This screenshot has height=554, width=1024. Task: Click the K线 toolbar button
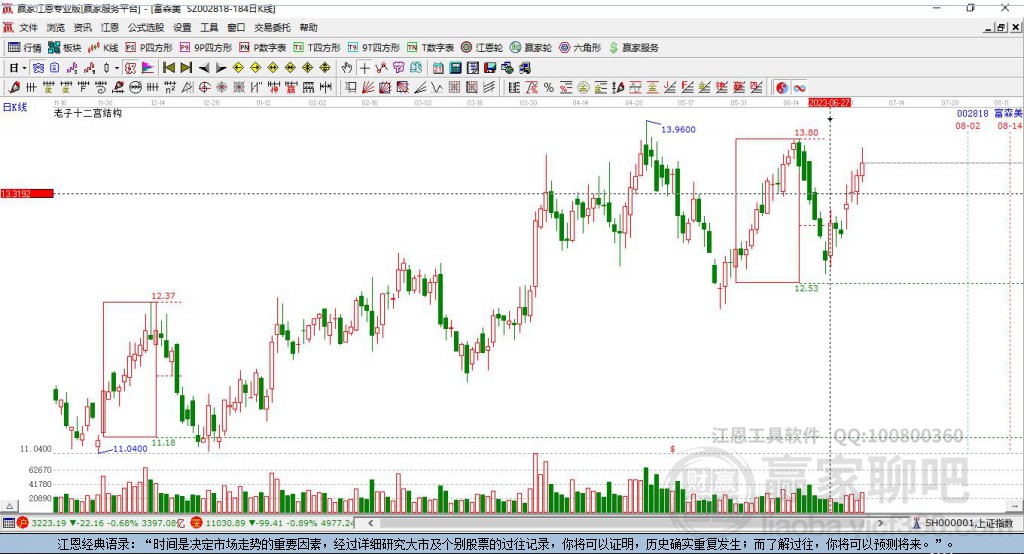click(x=103, y=48)
